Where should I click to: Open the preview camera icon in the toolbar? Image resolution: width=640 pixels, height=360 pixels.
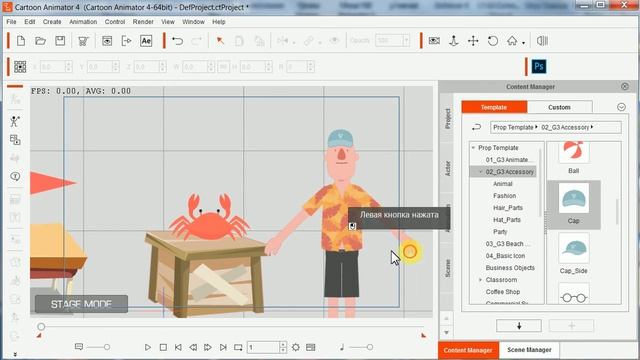point(107,41)
